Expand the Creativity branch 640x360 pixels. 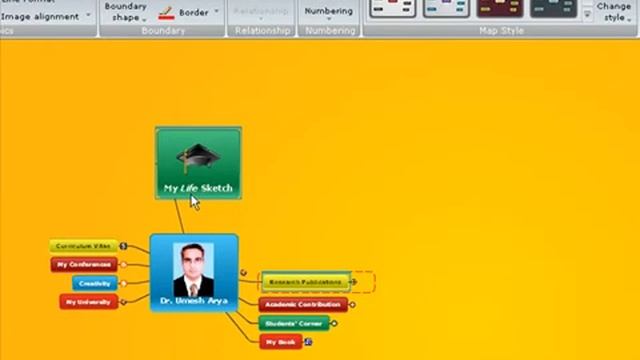coord(123,283)
